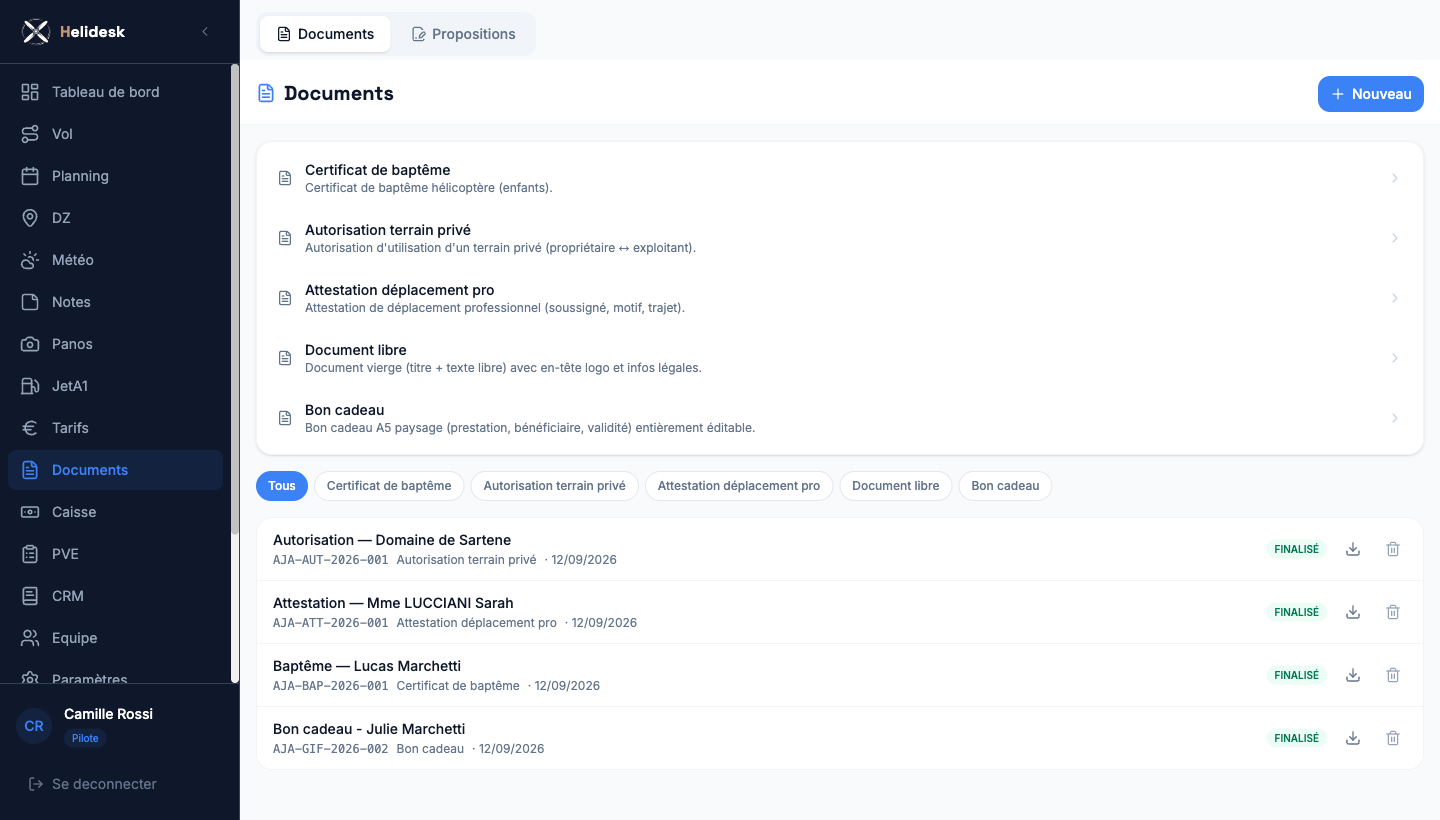This screenshot has width=1440, height=820.
Task: Open the PVE section
Action: [x=115, y=554]
